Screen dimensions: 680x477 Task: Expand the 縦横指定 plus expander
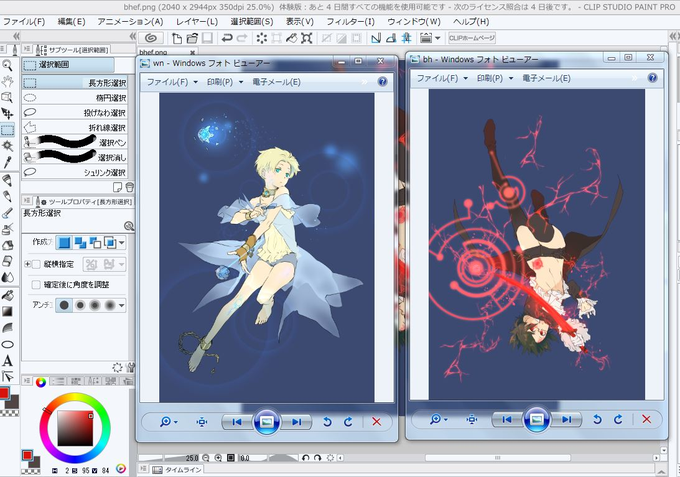click(x=27, y=264)
